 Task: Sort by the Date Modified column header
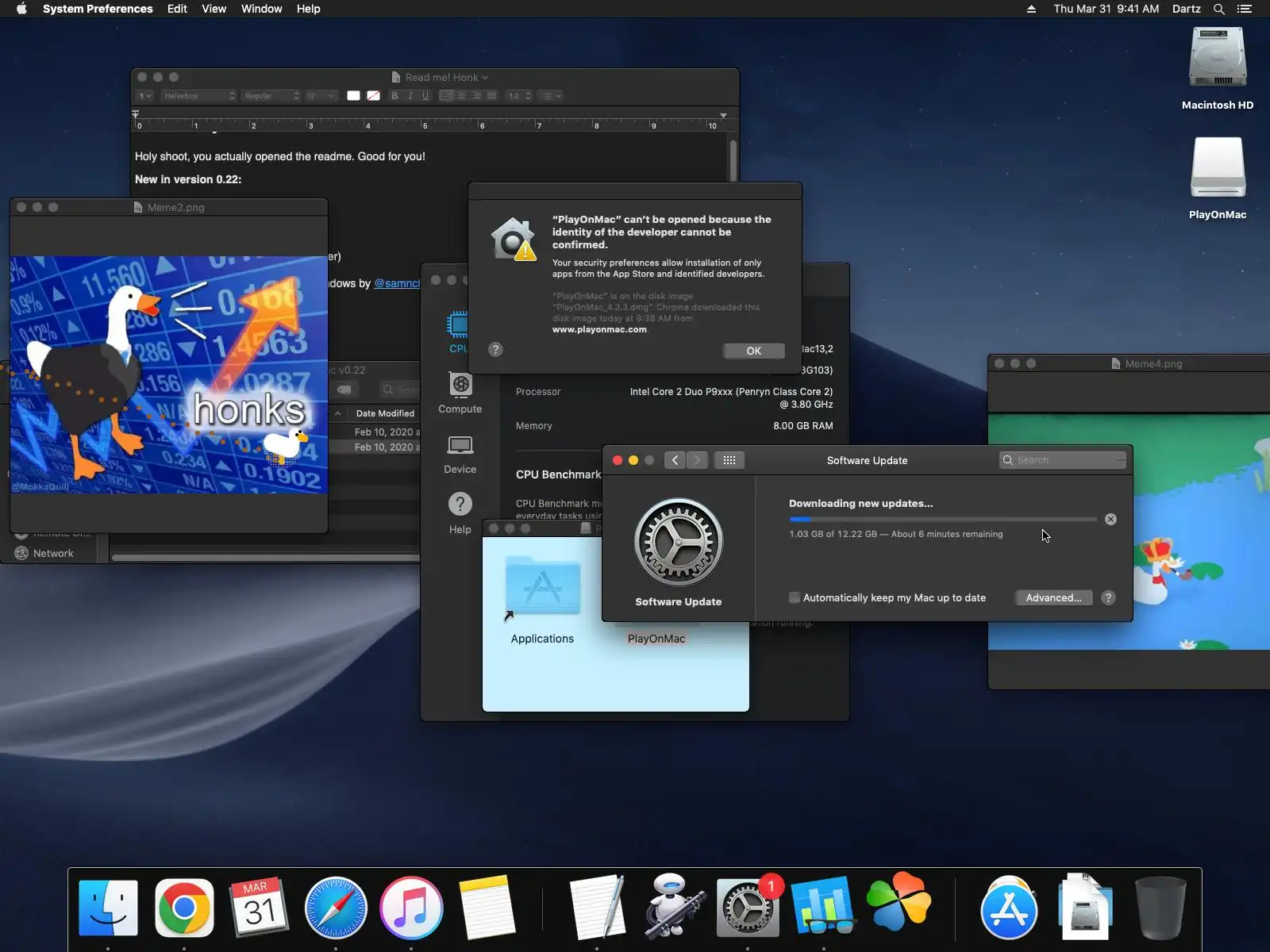(385, 413)
